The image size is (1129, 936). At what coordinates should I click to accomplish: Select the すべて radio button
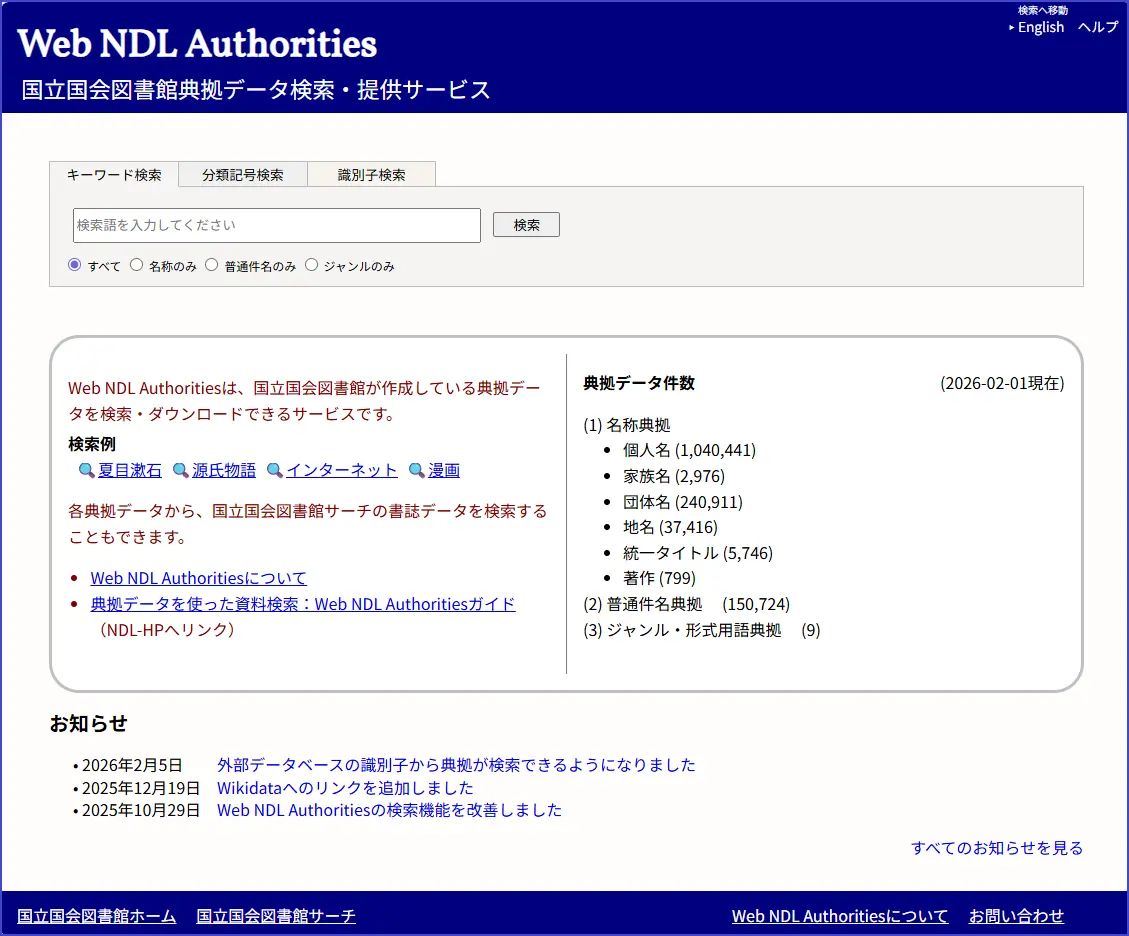tap(74, 265)
